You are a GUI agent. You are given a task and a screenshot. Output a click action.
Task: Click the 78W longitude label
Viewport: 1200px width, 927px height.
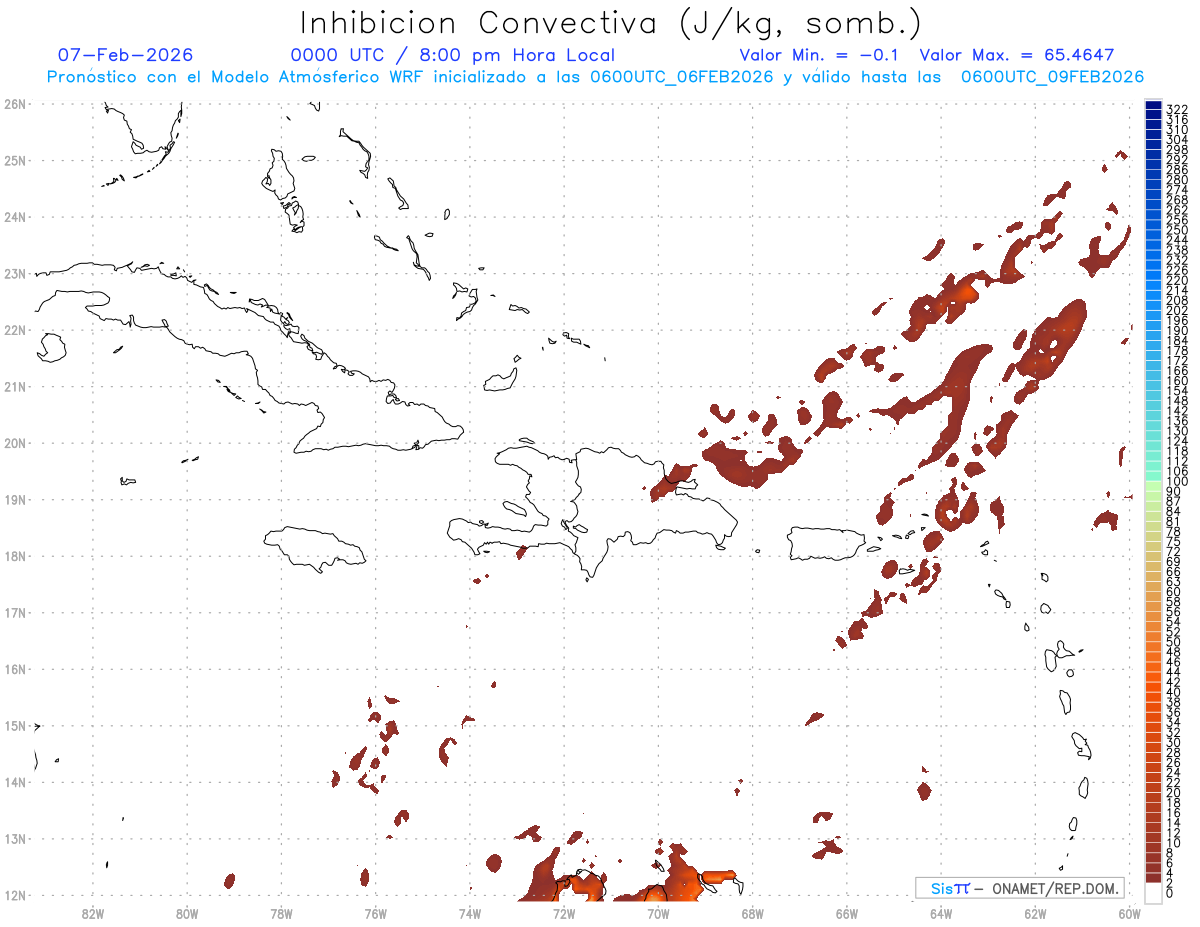click(x=281, y=913)
